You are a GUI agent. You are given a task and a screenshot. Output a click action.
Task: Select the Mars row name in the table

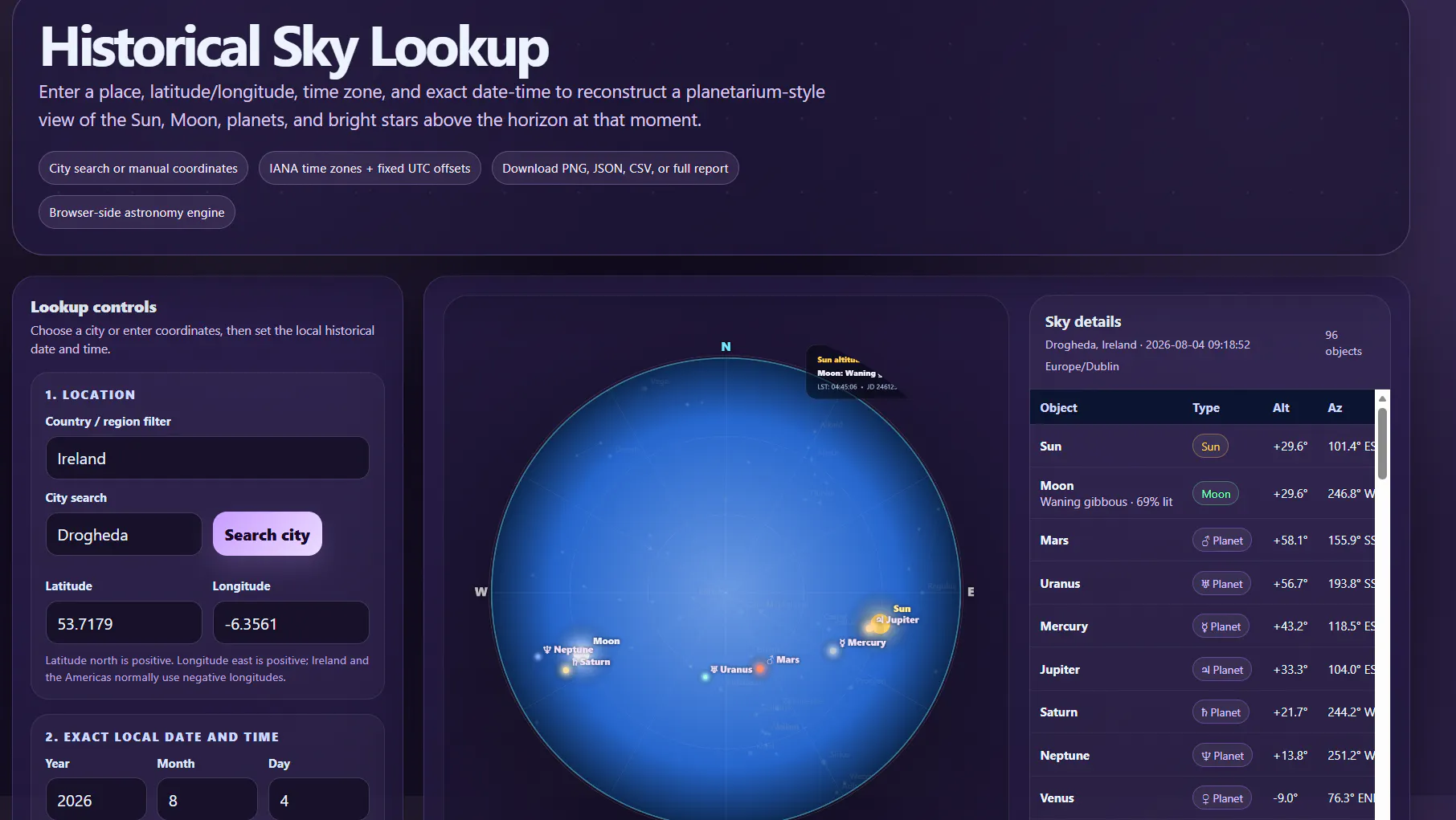(x=1054, y=541)
